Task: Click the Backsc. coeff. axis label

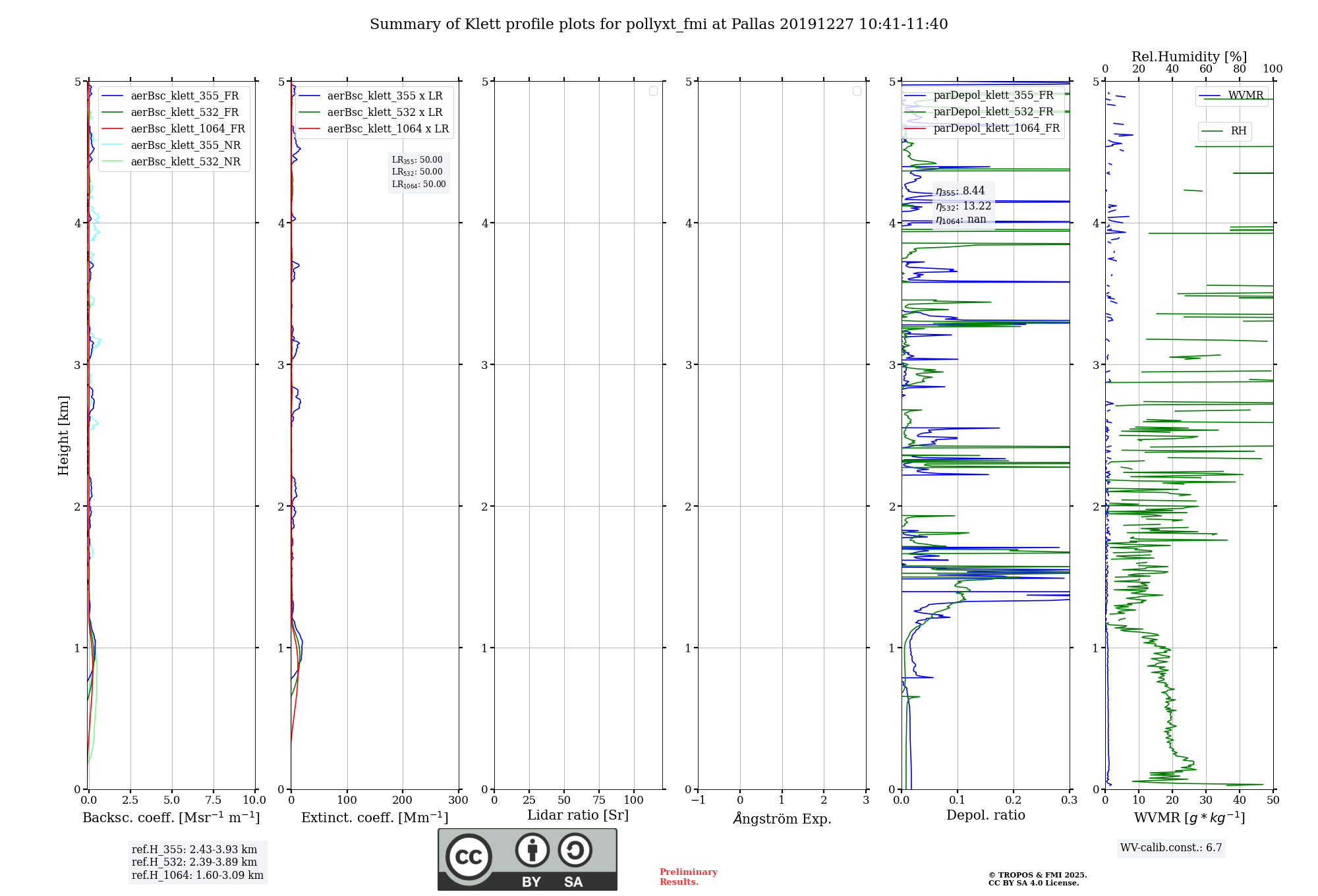Action: click(171, 817)
